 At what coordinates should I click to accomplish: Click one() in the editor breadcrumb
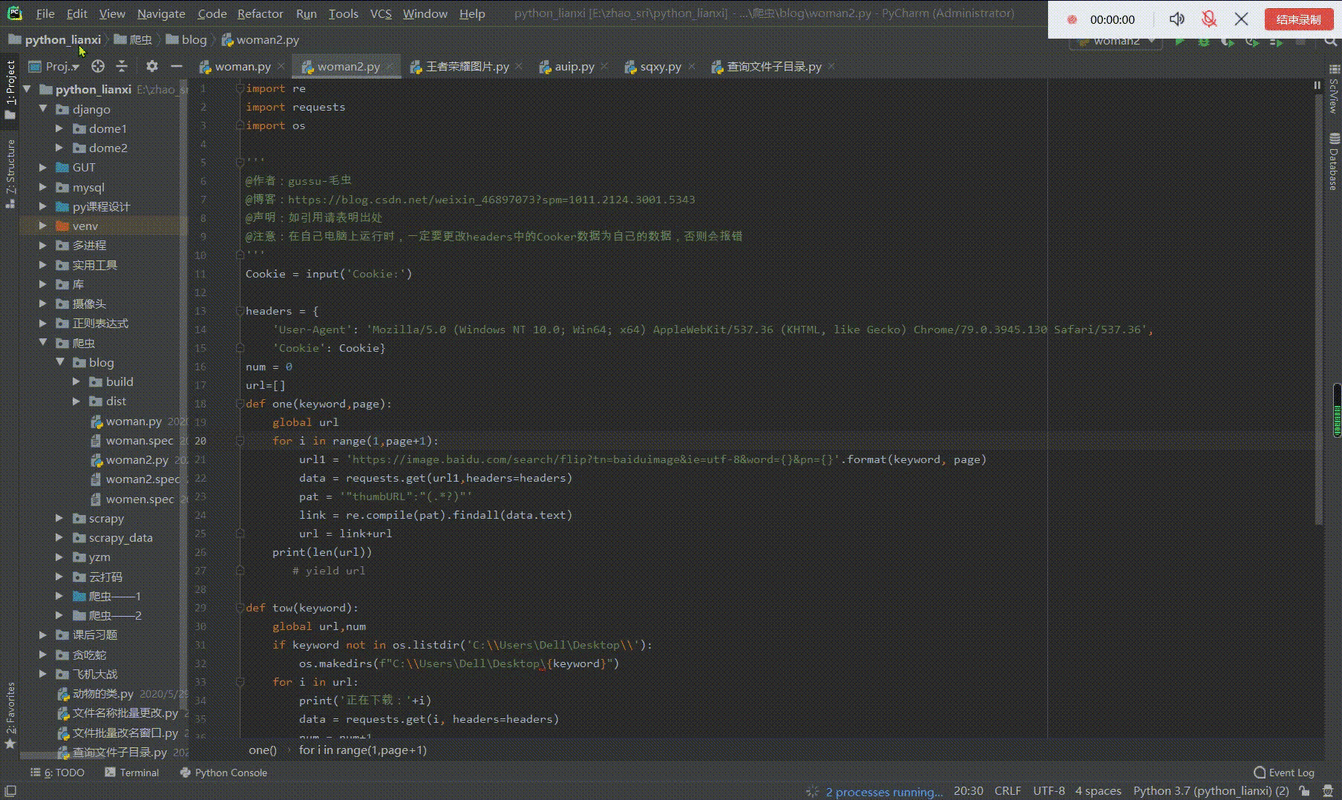point(262,750)
